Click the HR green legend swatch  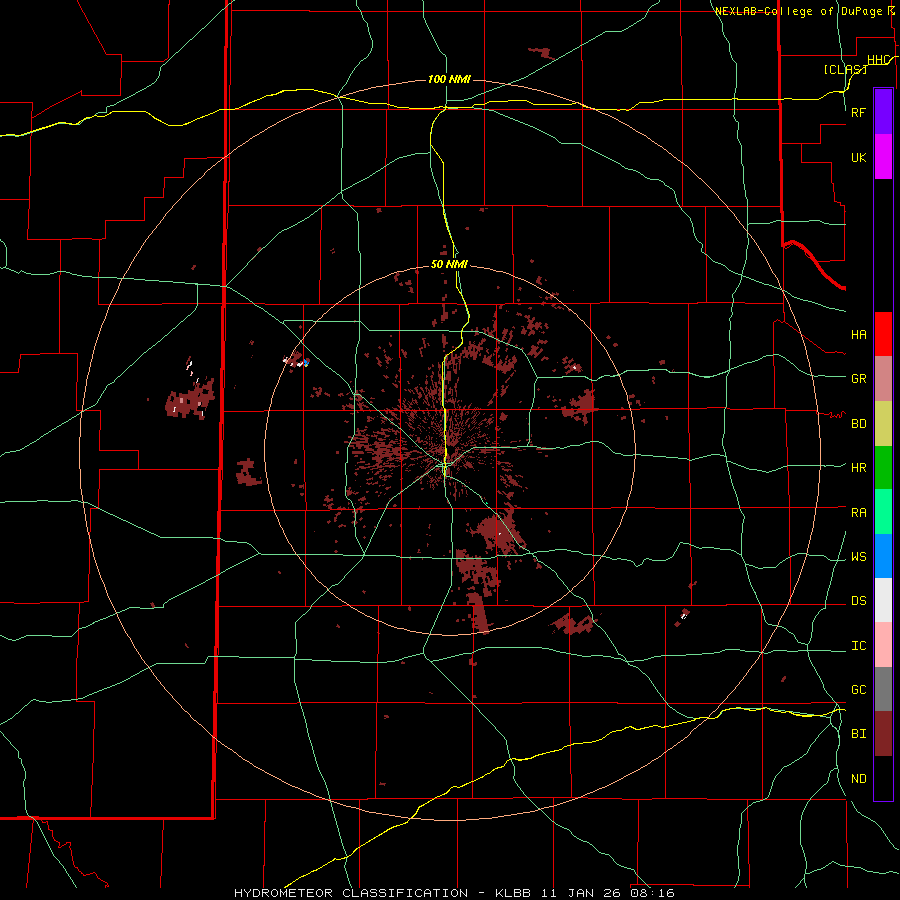tap(883, 468)
